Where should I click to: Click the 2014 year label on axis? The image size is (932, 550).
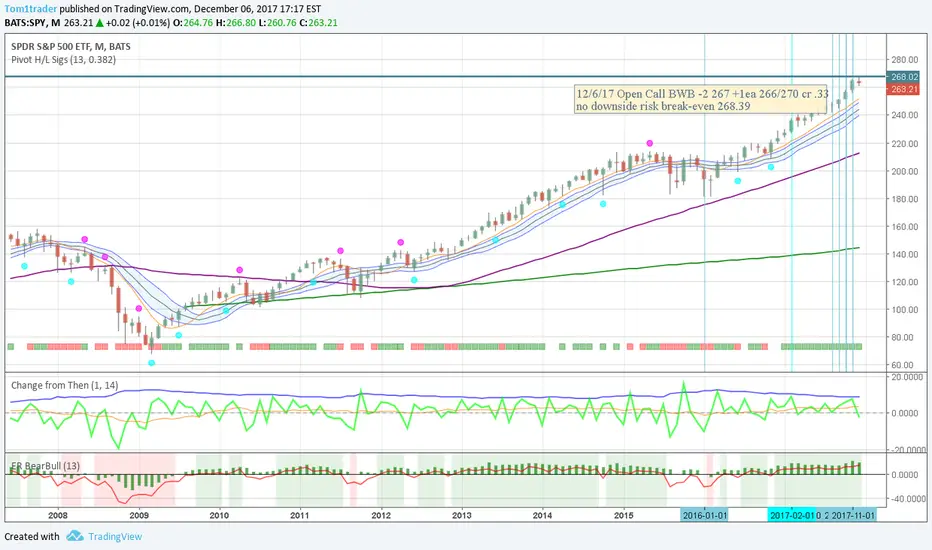click(x=542, y=515)
